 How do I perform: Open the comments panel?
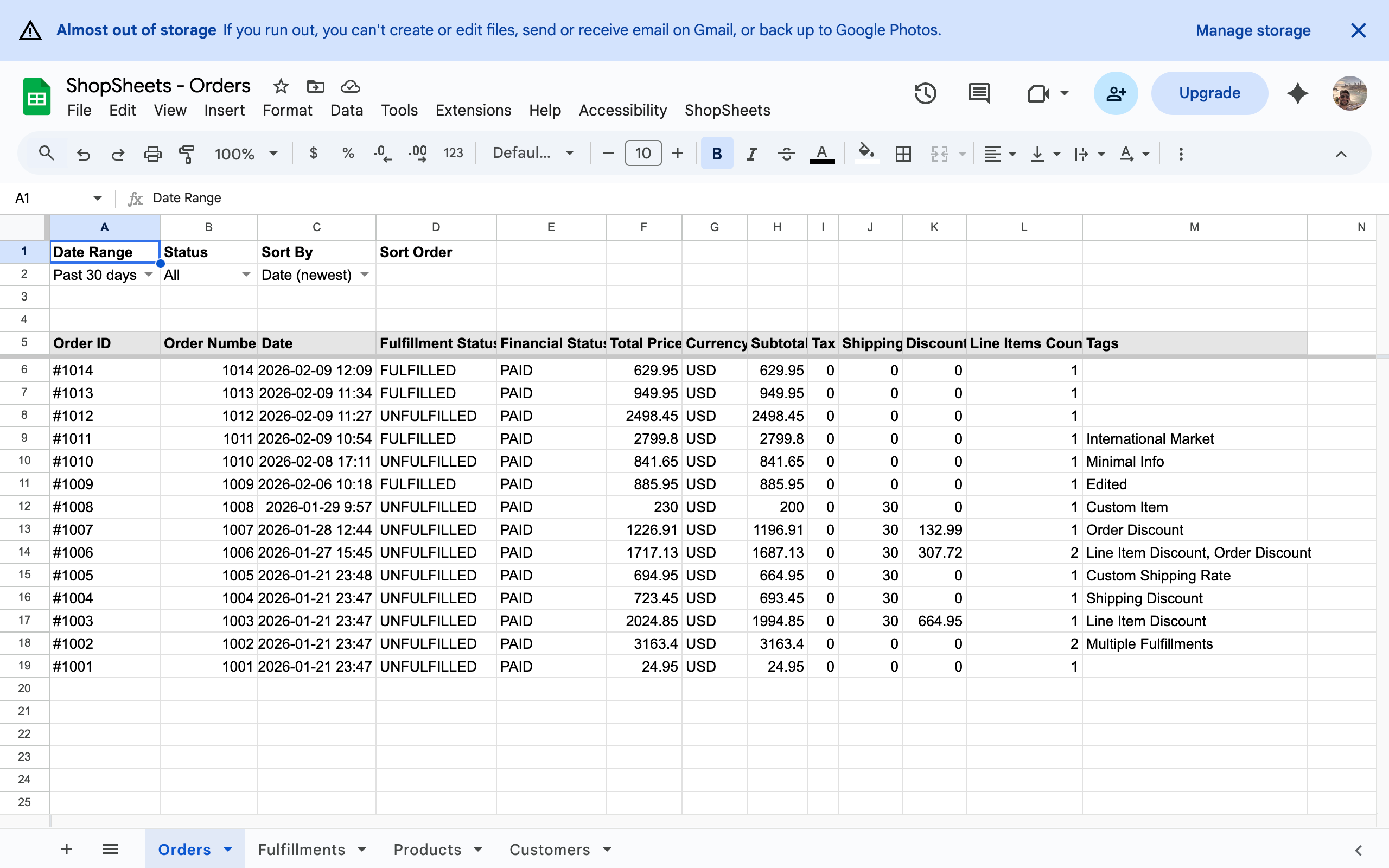pos(979,93)
